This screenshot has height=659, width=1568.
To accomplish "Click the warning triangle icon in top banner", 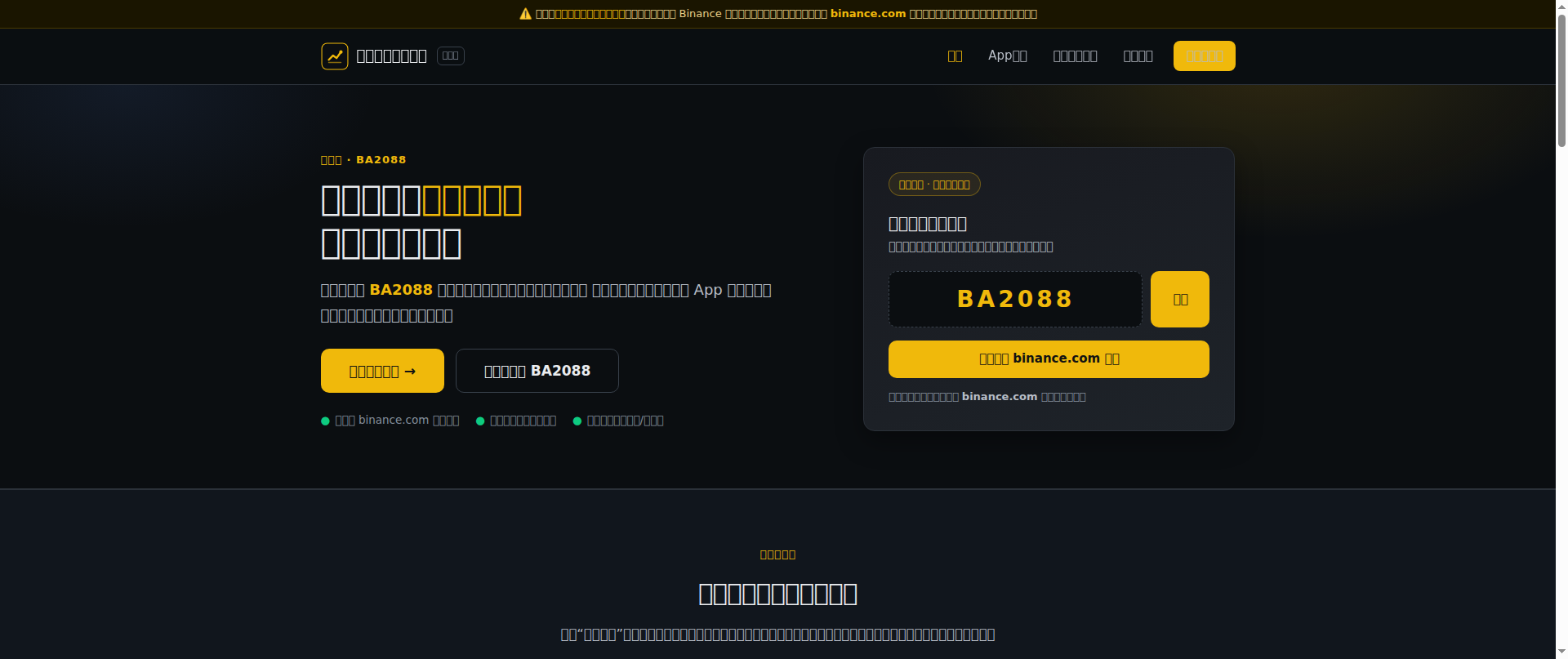I will (x=525, y=14).
